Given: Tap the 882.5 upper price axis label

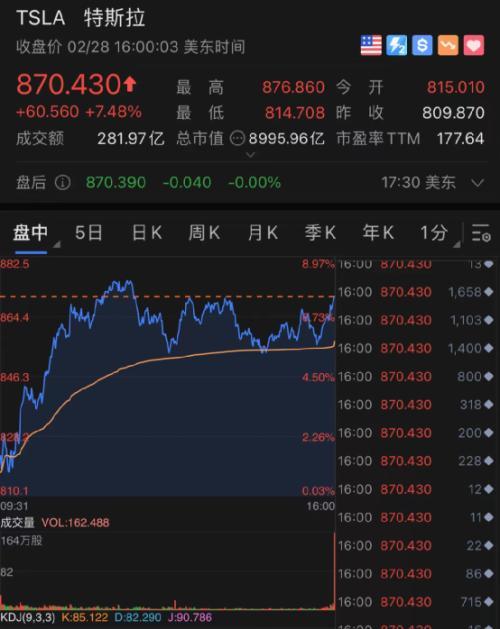Looking at the screenshot, I should [x=14, y=264].
